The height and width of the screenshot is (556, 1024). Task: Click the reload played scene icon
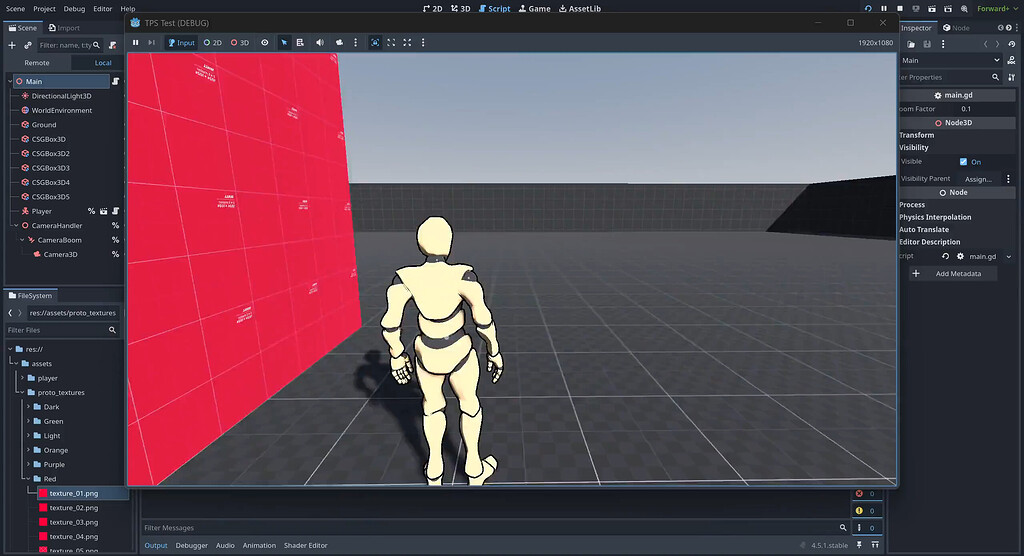(868, 8)
